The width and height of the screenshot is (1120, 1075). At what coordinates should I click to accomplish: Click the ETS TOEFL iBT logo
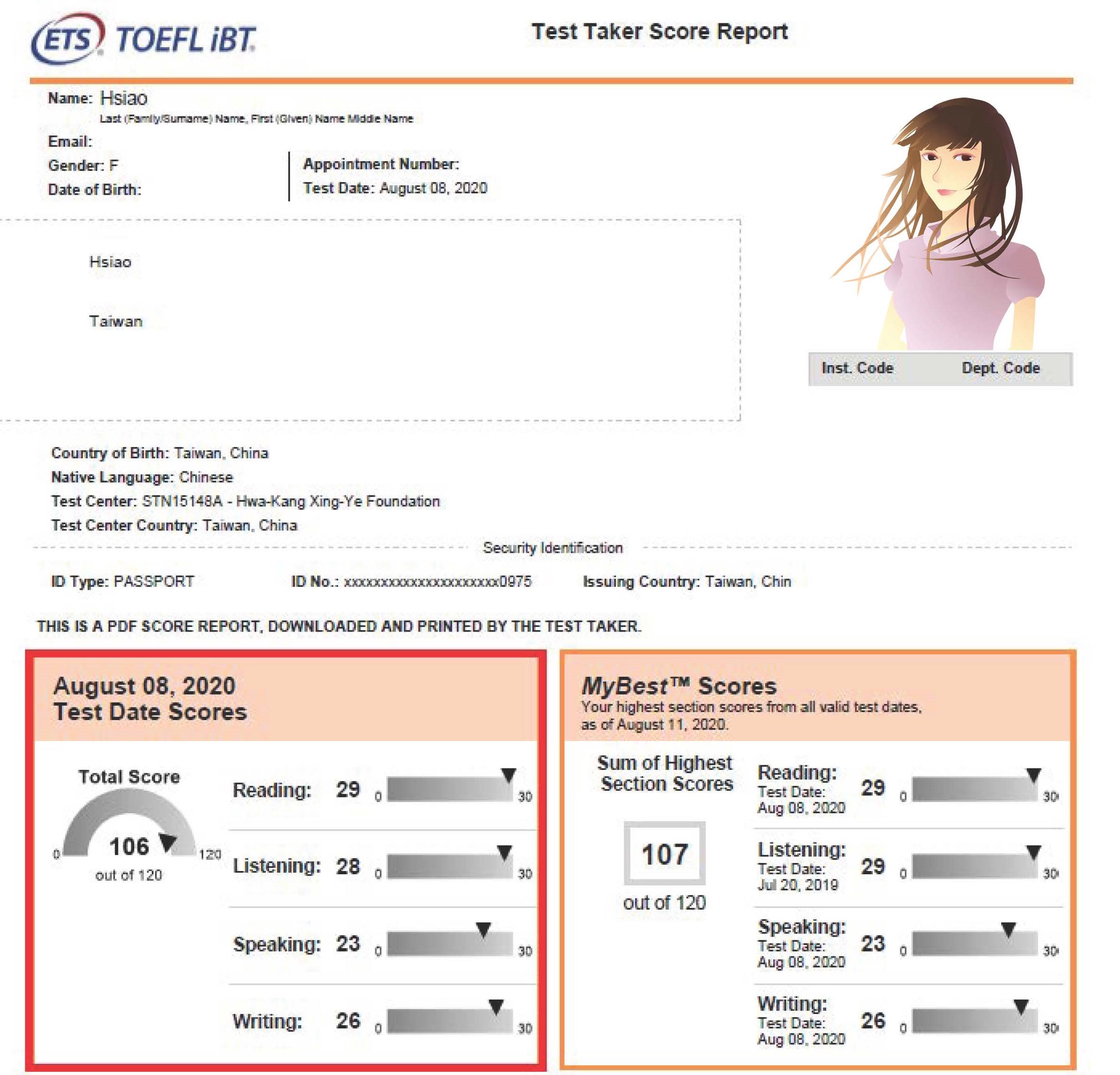[143, 38]
